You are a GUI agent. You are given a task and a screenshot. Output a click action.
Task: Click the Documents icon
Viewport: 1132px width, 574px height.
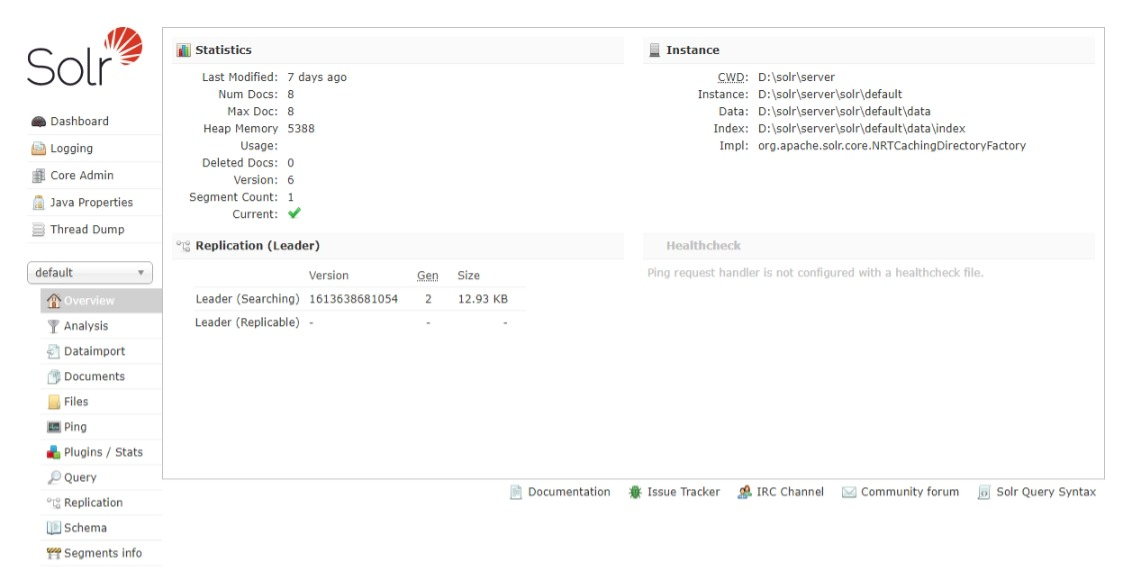pos(53,376)
